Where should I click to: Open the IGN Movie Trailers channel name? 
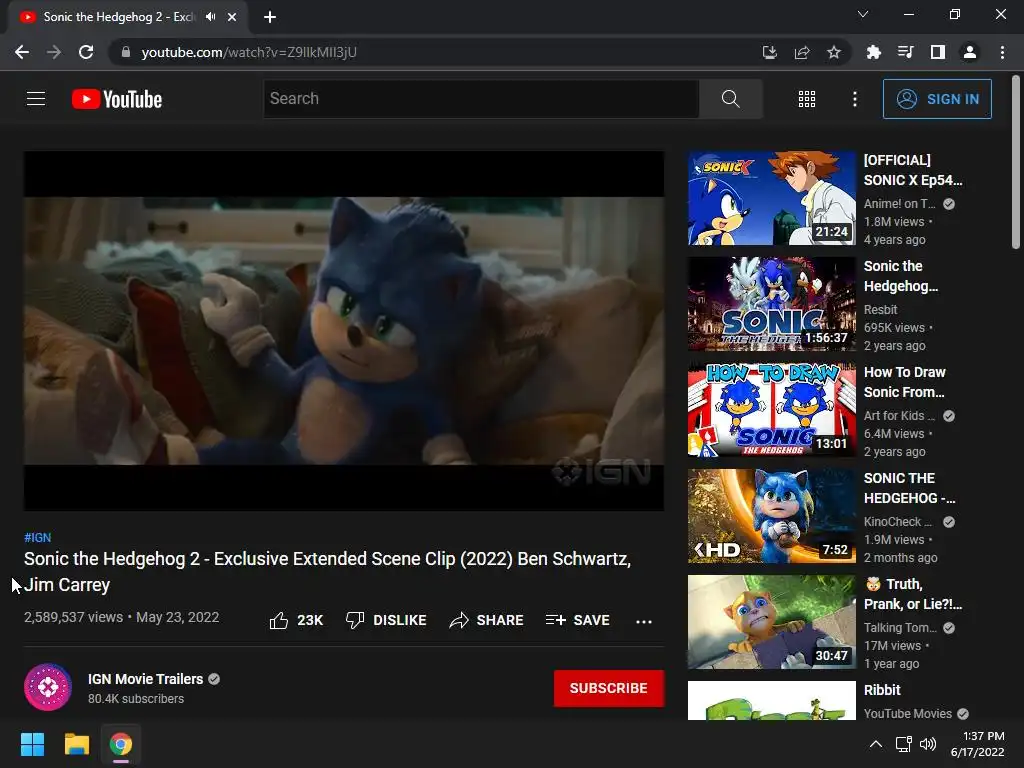(x=146, y=679)
